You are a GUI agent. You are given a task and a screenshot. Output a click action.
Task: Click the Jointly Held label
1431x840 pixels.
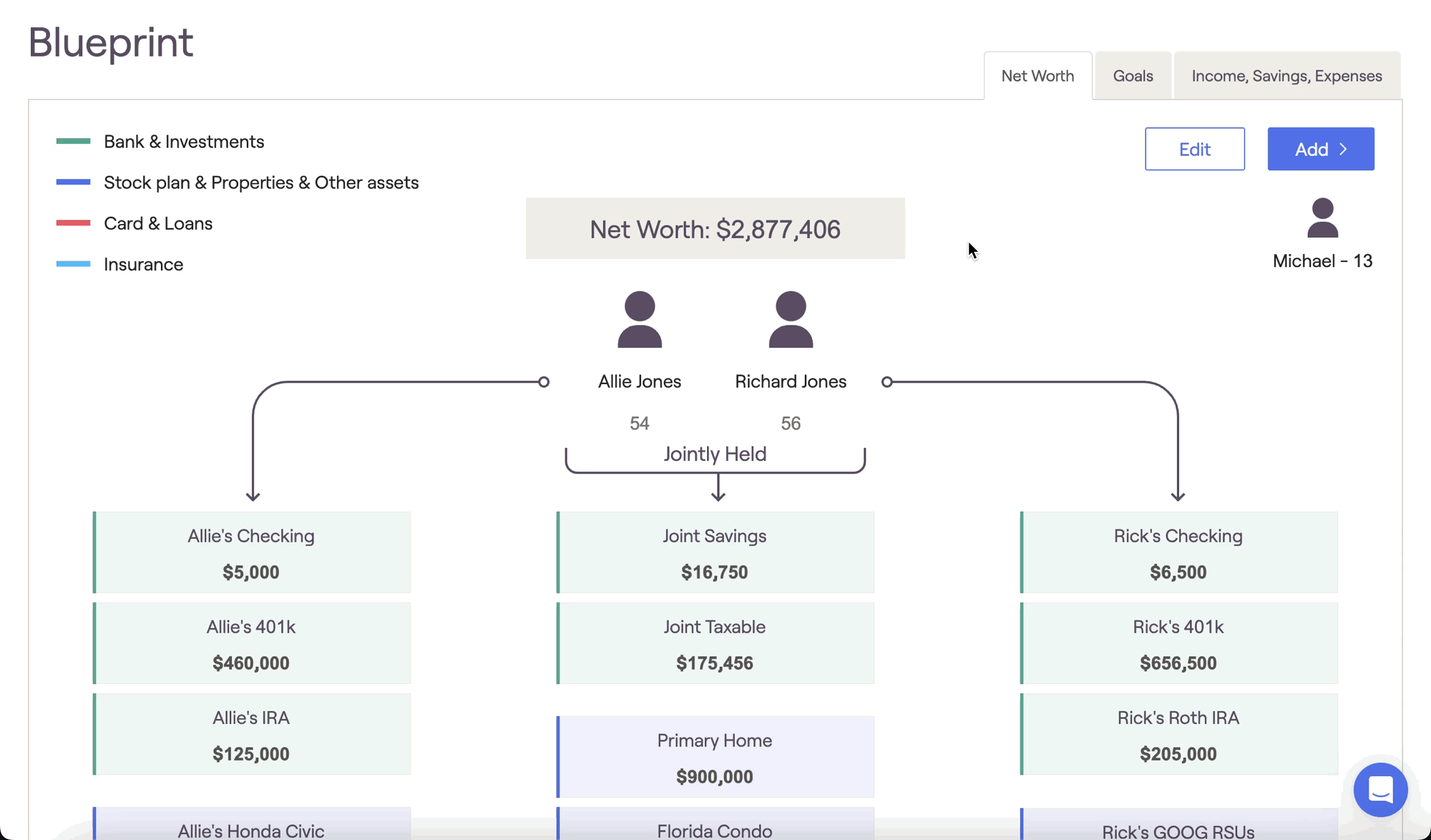coord(715,454)
